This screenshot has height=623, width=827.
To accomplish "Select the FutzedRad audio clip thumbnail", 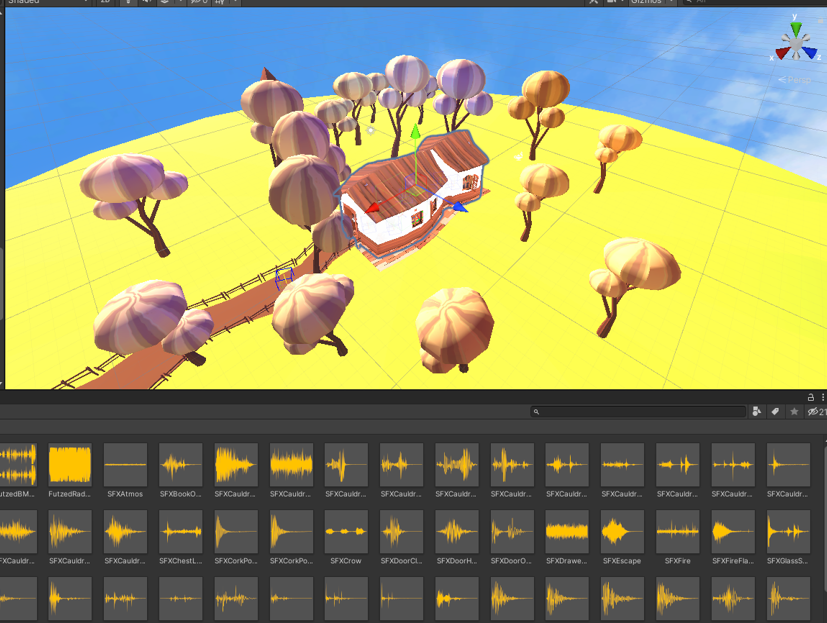I will pyautogui.click(x=70, y=466).
